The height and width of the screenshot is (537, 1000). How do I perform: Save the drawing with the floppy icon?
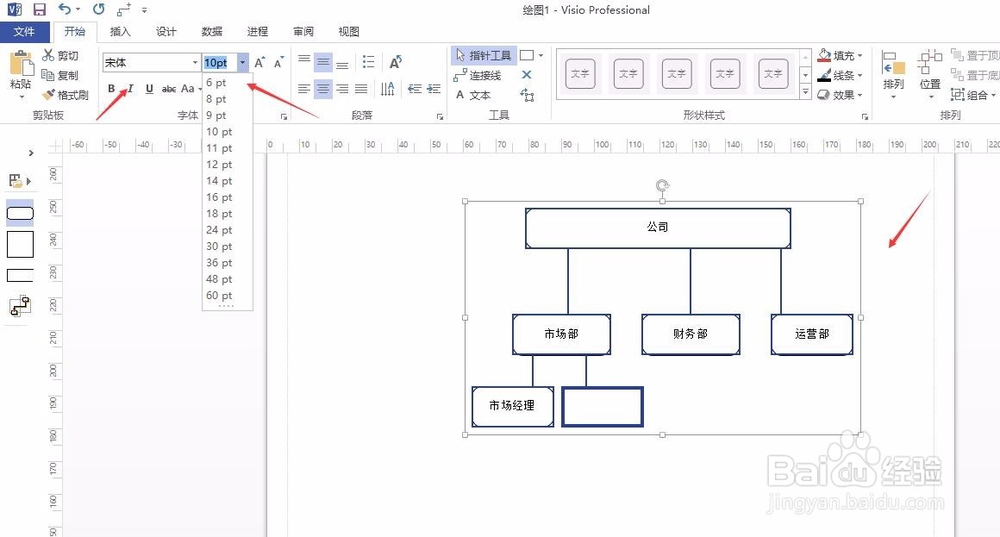[40, 10]
